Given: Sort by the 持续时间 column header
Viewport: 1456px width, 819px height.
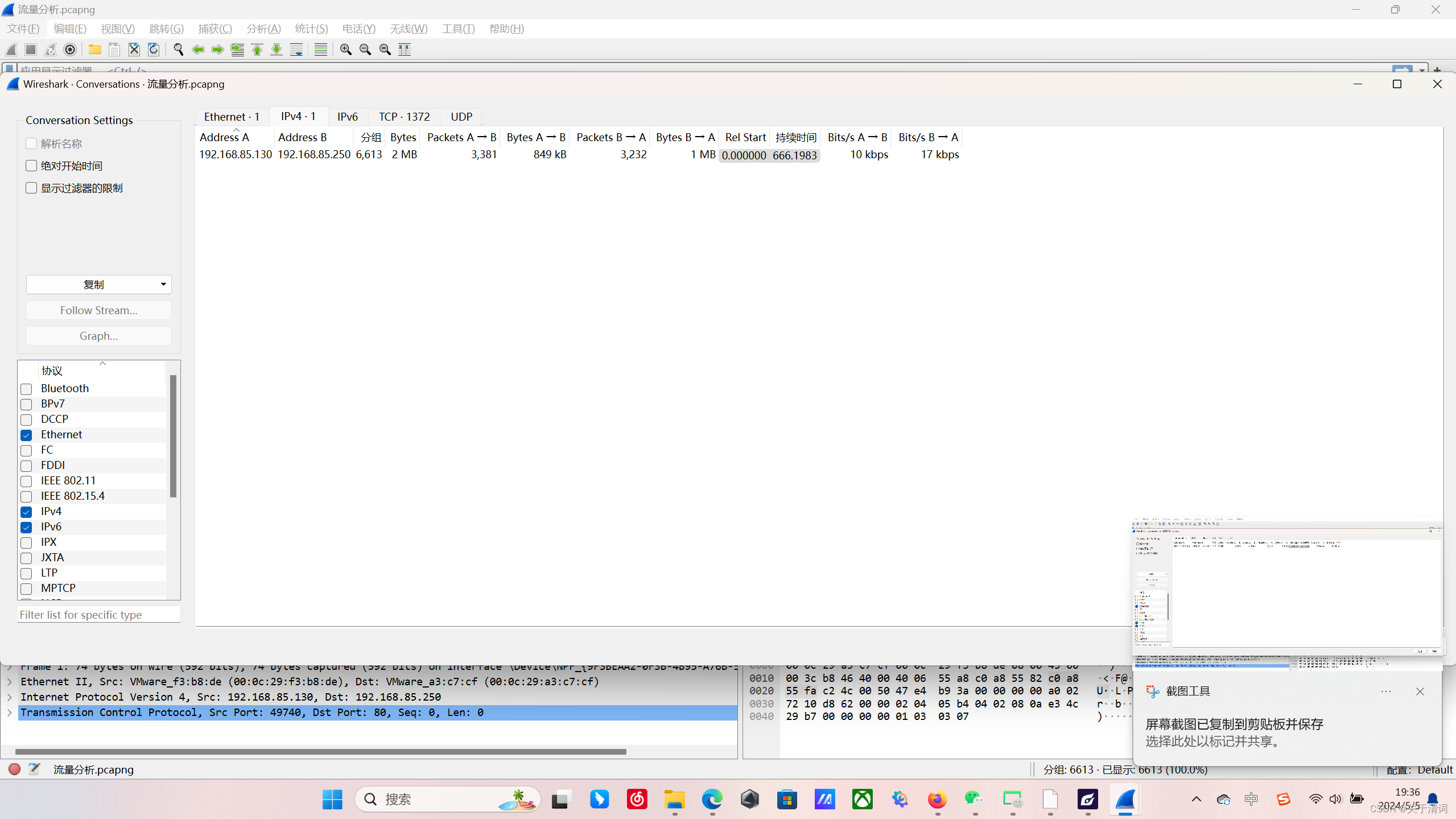Looking at the screenshot, I should [x=795, y=137].
